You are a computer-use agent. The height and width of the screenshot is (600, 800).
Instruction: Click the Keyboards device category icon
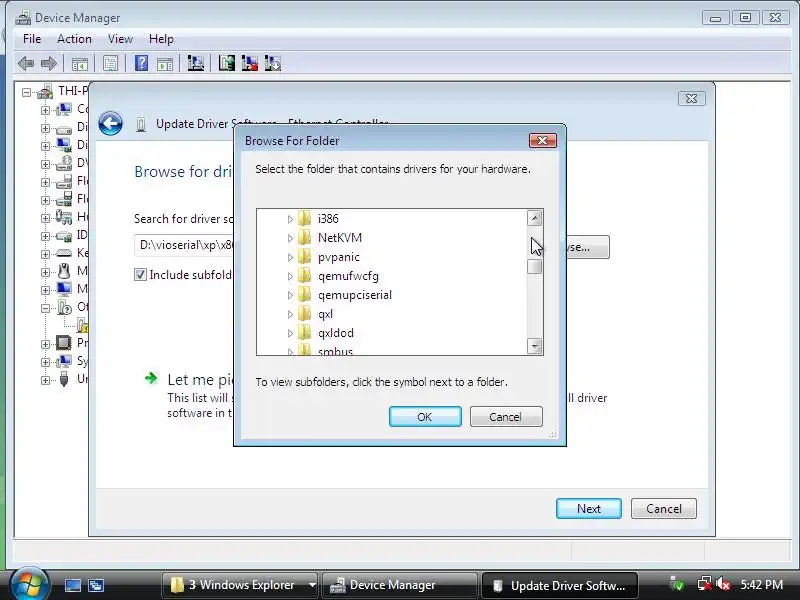tap(64, 253)
